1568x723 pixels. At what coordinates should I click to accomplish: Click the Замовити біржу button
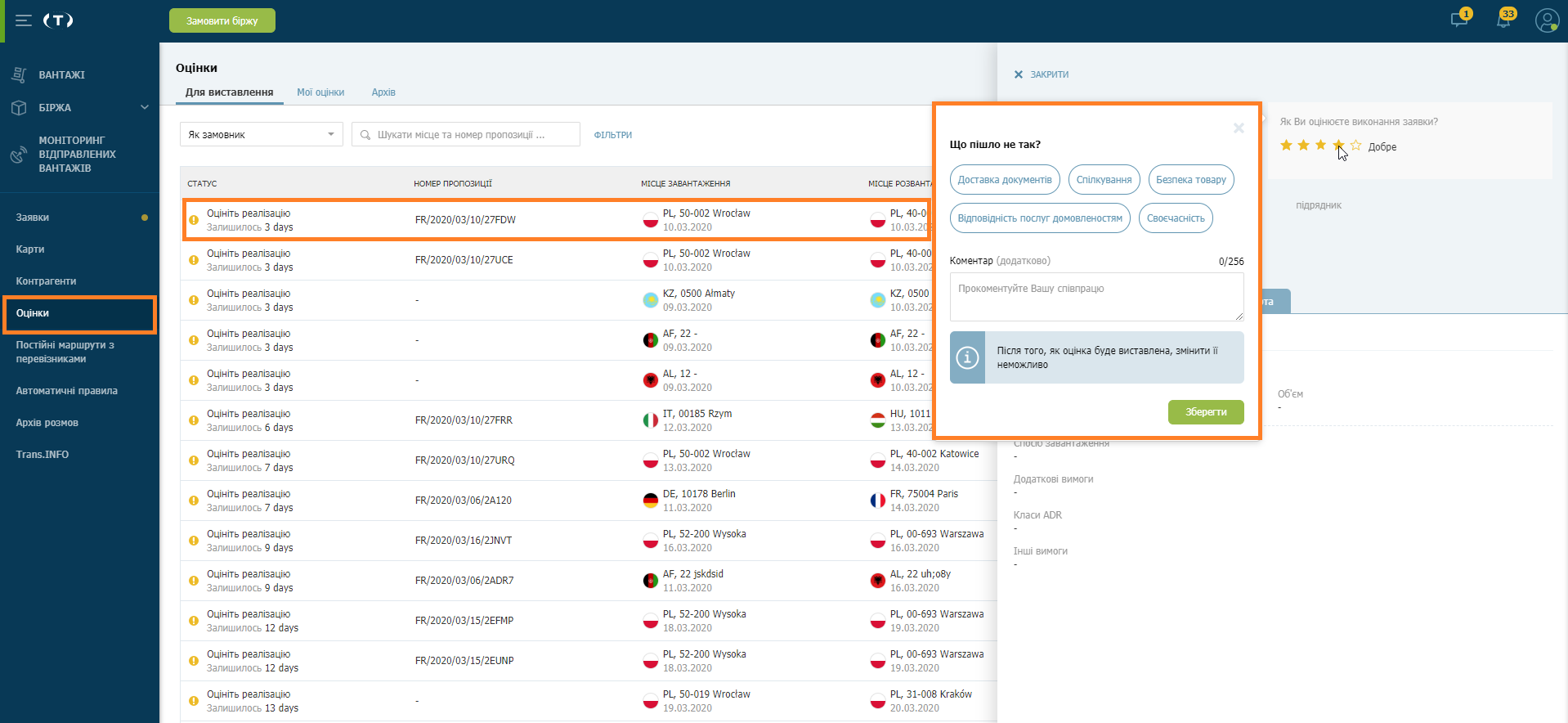222,20
